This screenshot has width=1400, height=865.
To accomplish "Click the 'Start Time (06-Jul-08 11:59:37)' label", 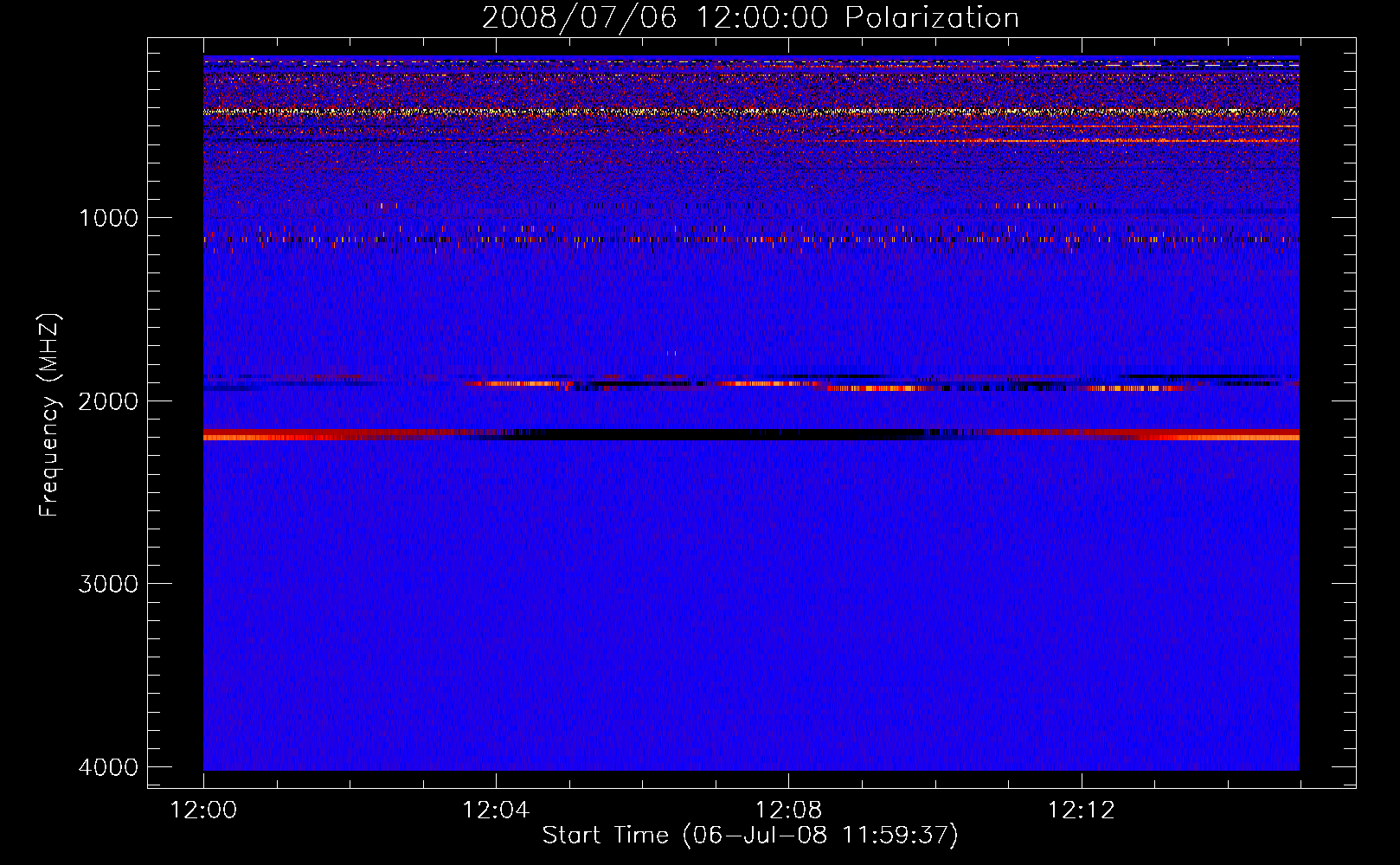I will pyautogui.click(x=750, y=836).
